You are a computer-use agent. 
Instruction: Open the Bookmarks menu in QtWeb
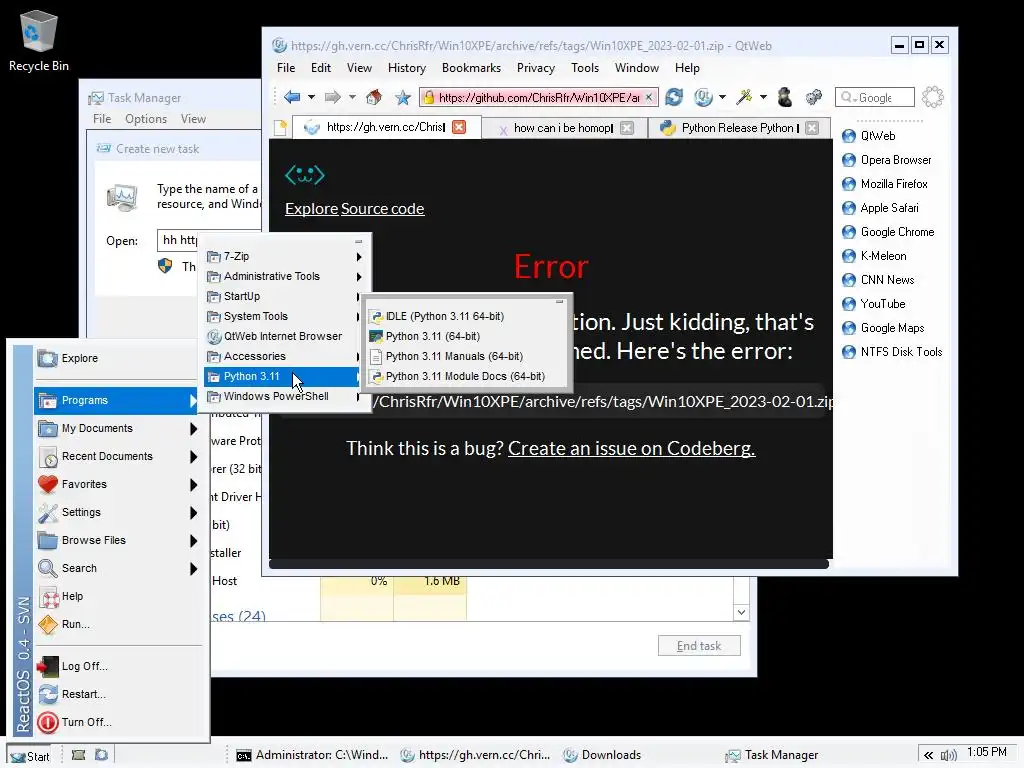471,68
